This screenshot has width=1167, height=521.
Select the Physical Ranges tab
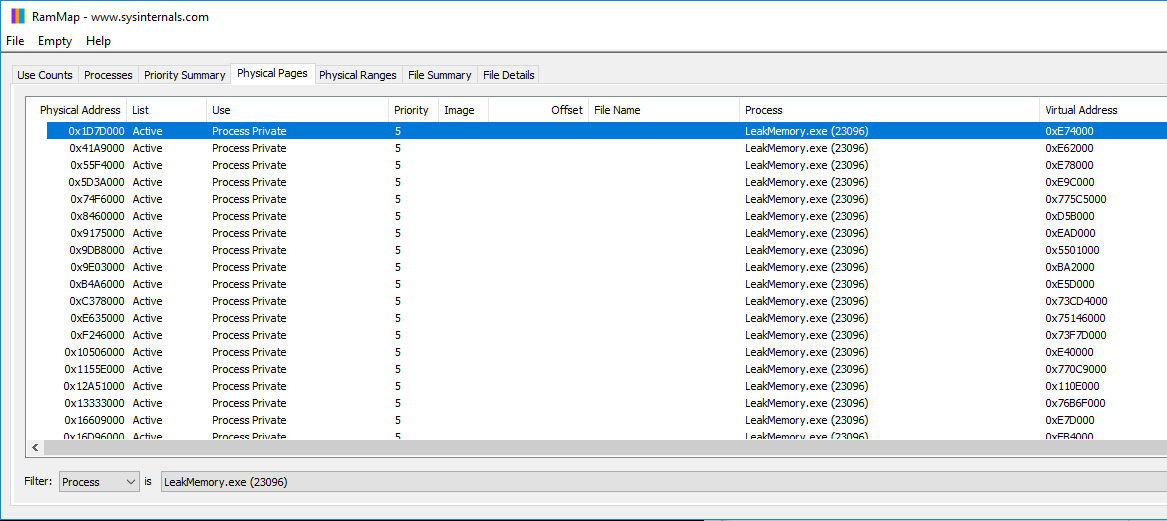[x=357, y=75]
